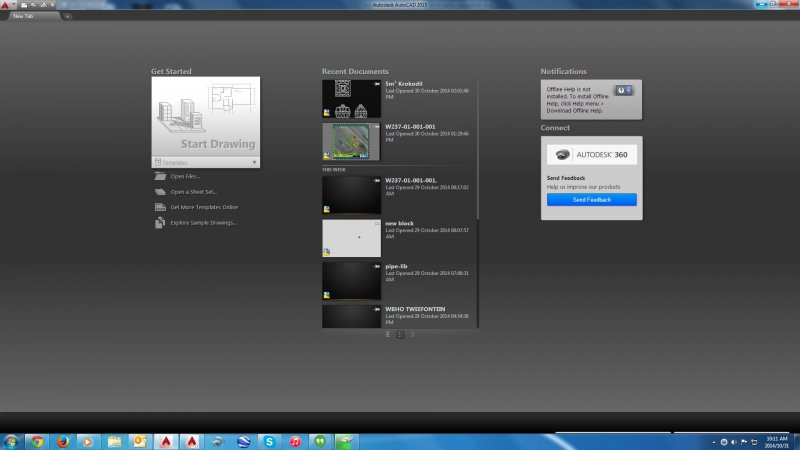This screenshot has width=800, height=450.
Task: Toggle pin on the new block document
Action: click(377, 223)
